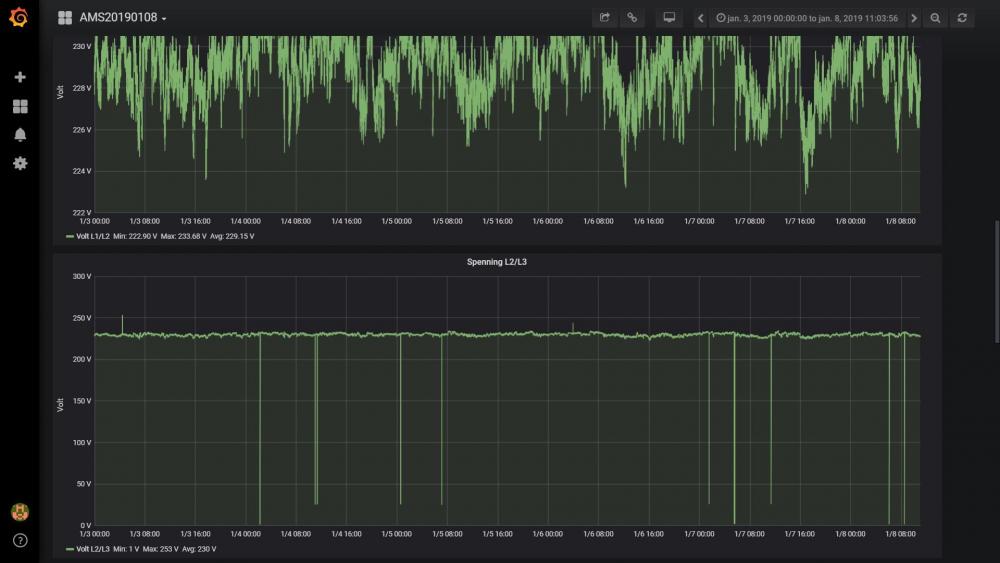Toggle the Volt L1/L2 legend series
The image size is (1000, 563).
(x=92, y=237)
